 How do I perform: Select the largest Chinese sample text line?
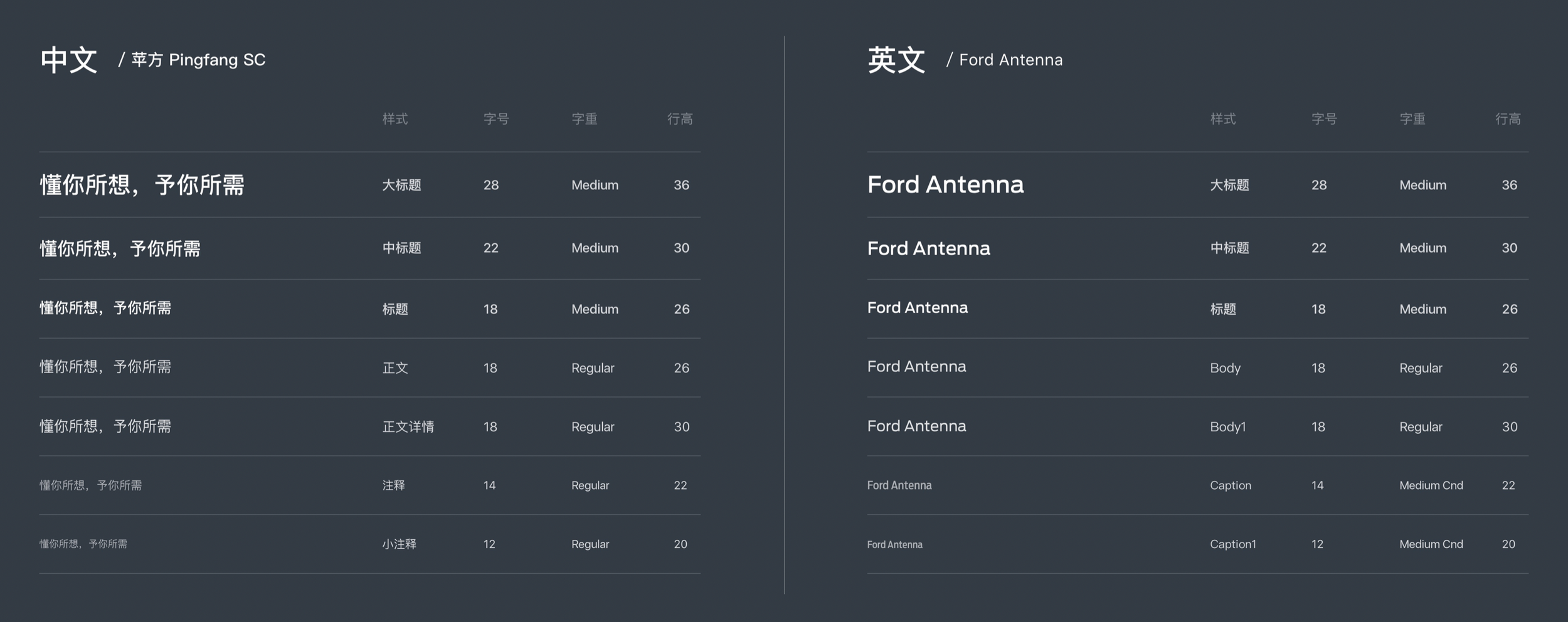coord(142,185)
